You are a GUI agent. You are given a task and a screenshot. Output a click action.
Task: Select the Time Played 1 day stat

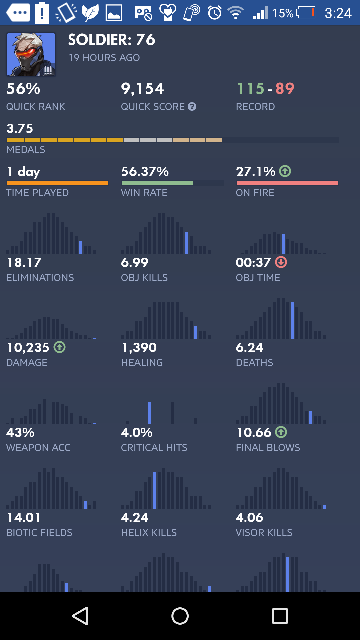[57, 182]
